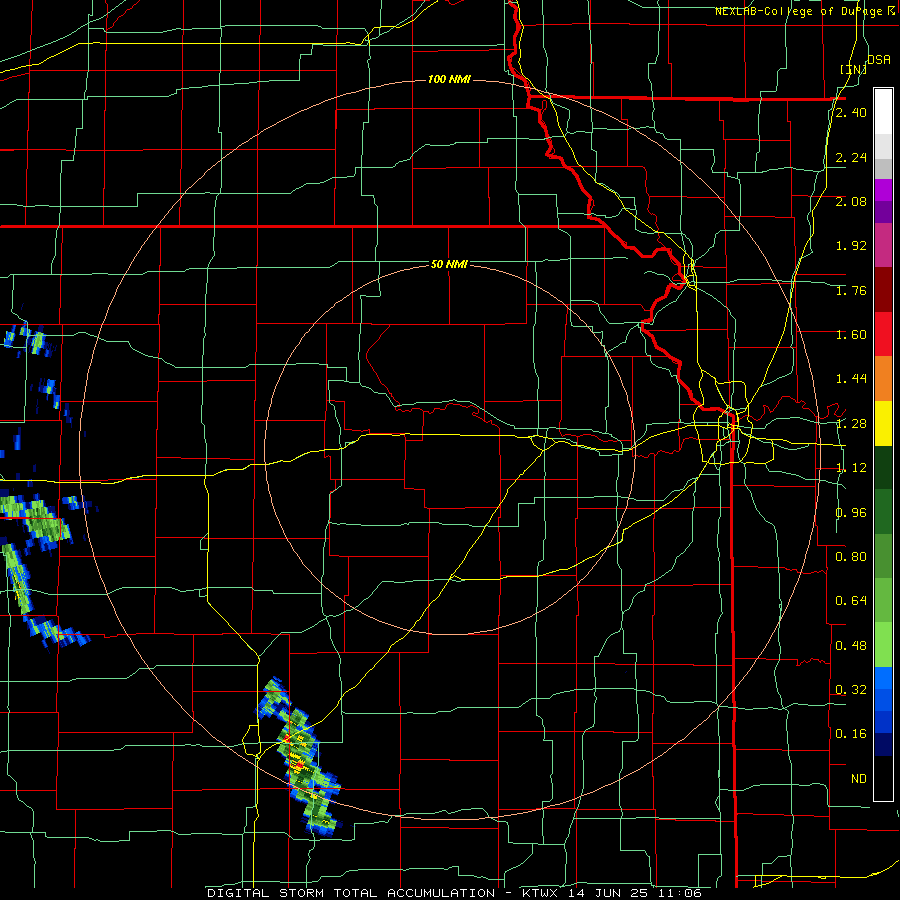The image size is (900, 900).
Task: Click the 0.16 legend value
Action: [851, 734]
